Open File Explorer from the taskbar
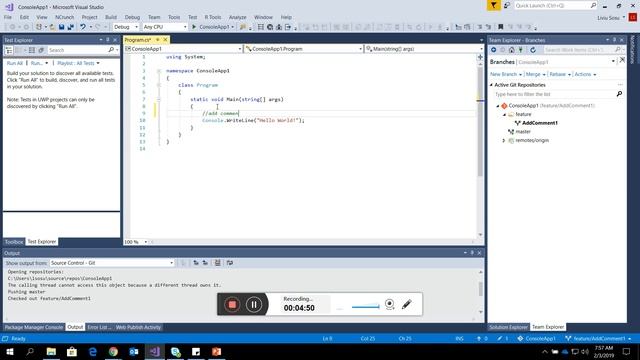Screen dimensions: 640x360 point(51,351)
